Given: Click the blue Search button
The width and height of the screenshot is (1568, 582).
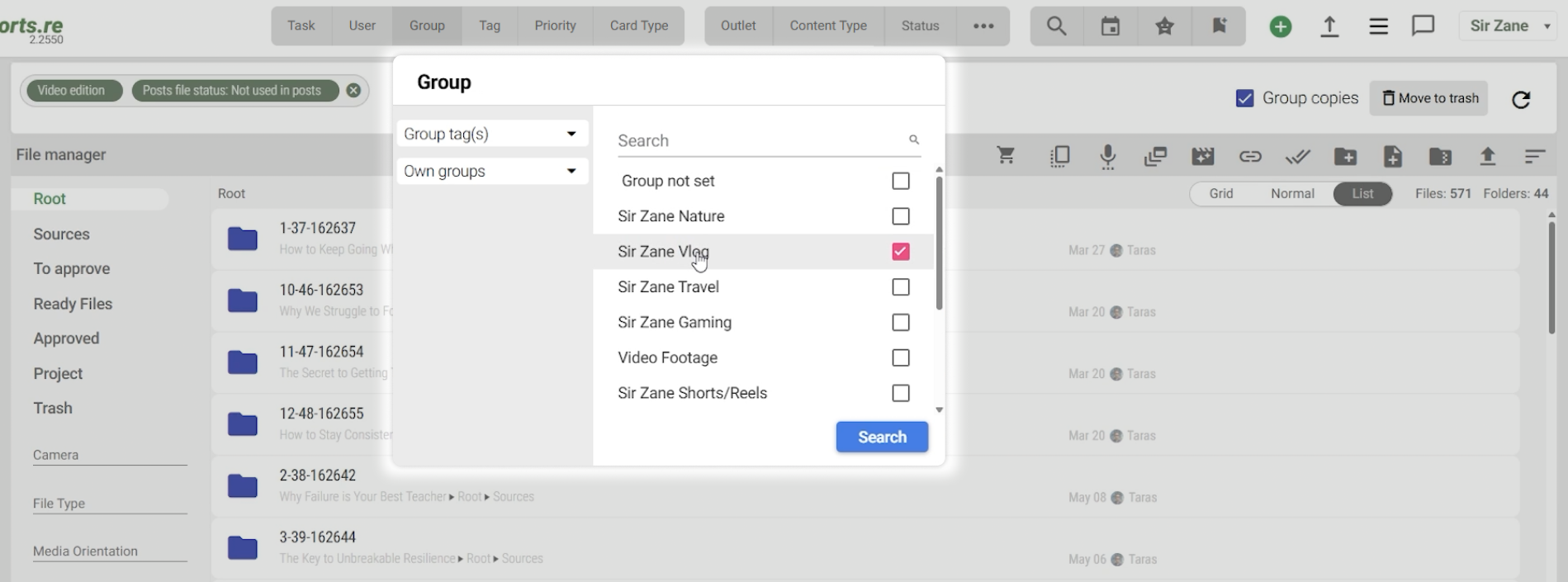Looking at the screenshot, I should tap(881, 437).
